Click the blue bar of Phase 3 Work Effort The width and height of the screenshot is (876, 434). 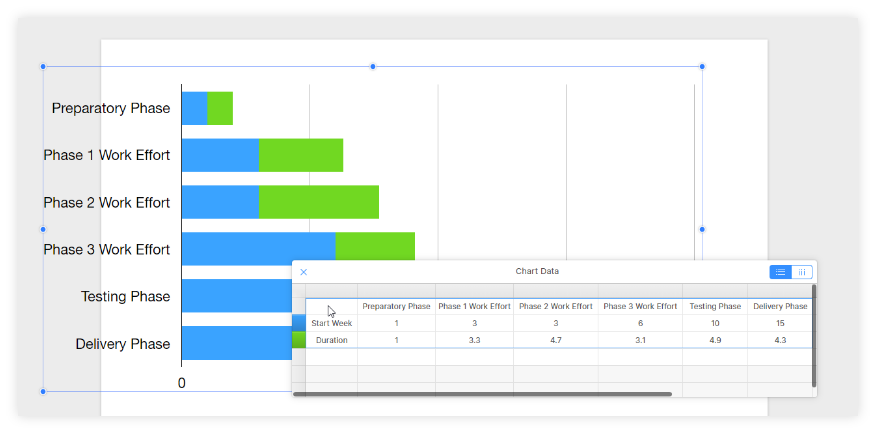pyautogui.click(x=259, y=249)
